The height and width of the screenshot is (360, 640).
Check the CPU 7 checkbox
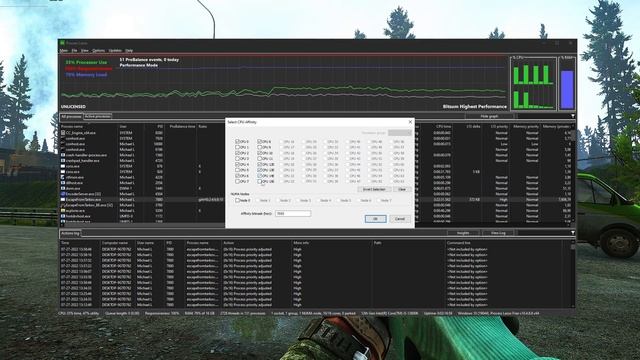[237, 182]
